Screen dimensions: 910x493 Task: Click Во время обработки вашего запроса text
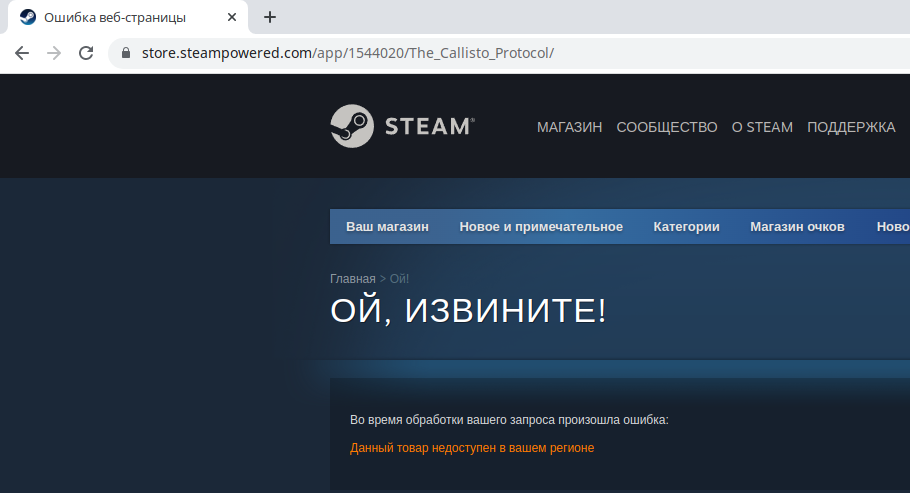click(x=509, y=420)
